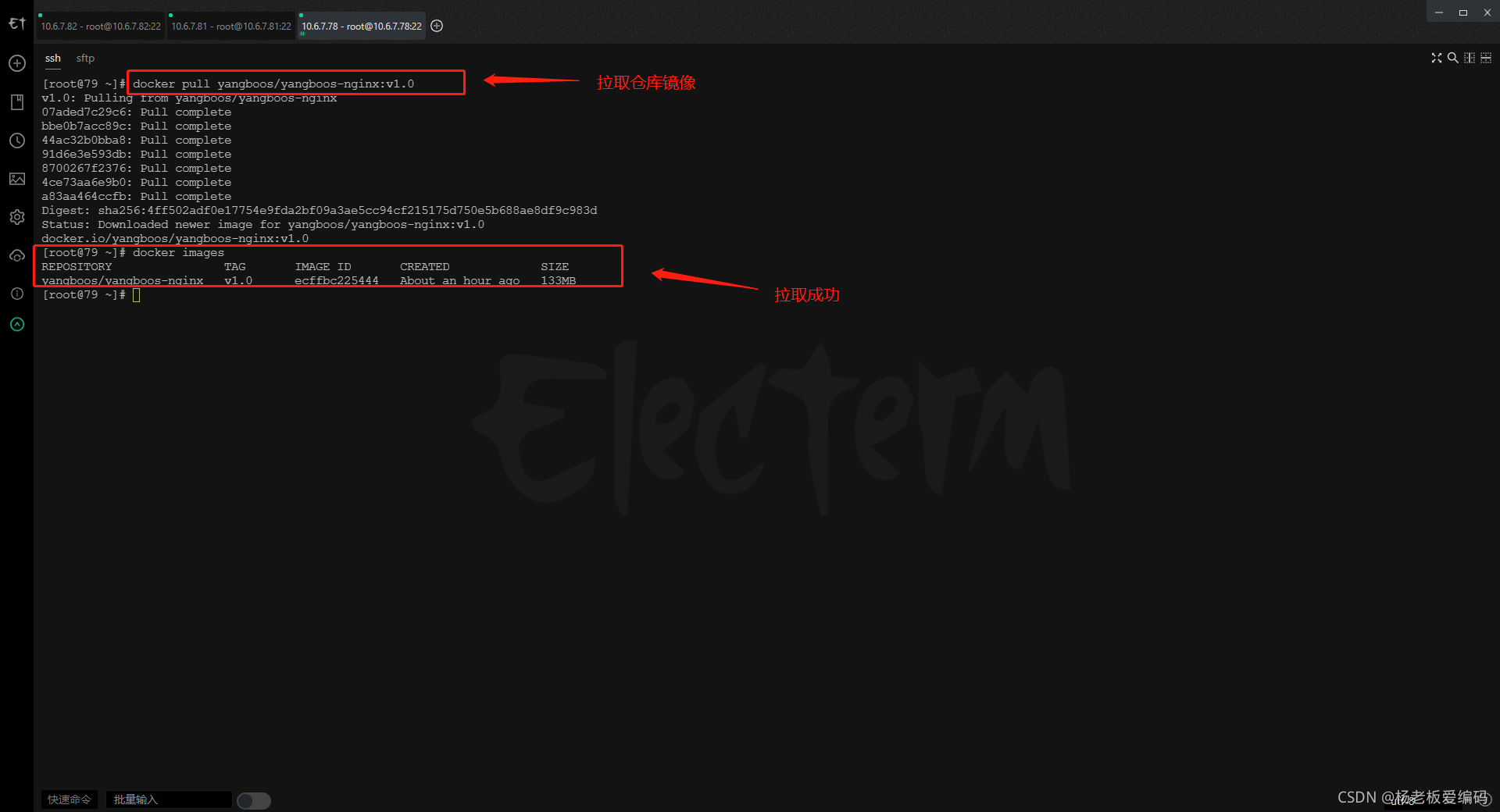This screenshot has height=812, width=1500.
Task: Split terminal horizontally icon
Action: 1486,58
